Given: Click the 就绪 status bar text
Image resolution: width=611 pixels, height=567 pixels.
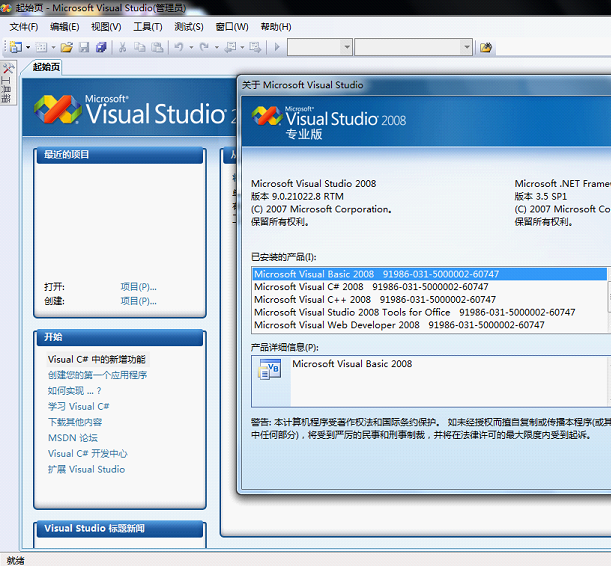Looking at the screenshot, I should point(15,561).
